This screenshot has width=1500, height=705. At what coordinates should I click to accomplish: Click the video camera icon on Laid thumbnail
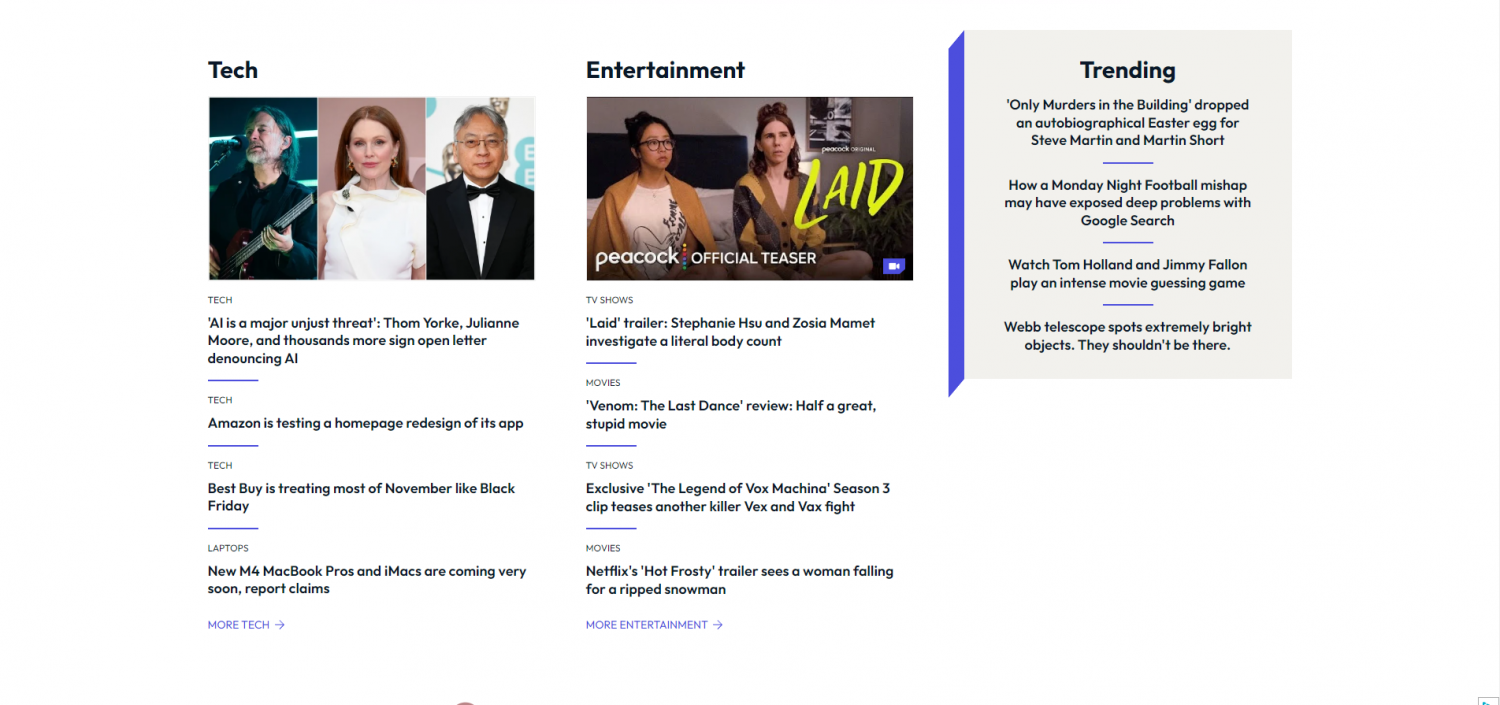pyautogui.click(x=893, y=266)
